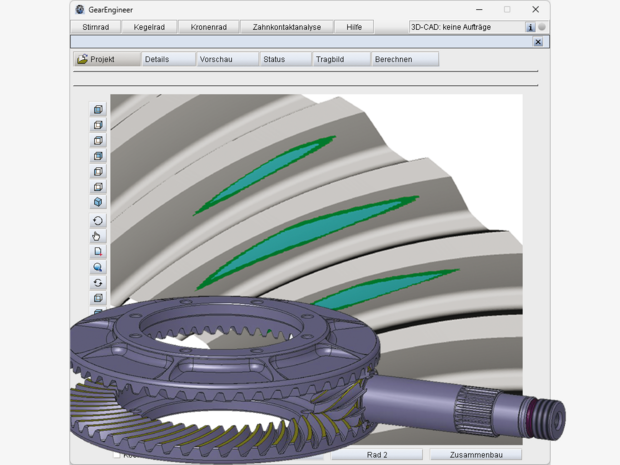Choose the magnifying glass zoom tool
This screenshot has height=465, width=620.
pyautogui.click(x=98, y=268)
